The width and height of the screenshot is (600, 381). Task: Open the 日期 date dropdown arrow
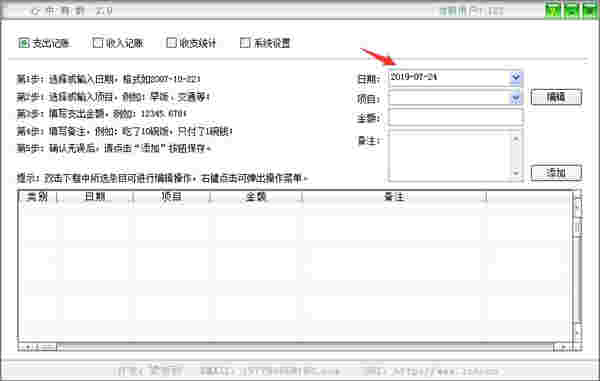pyautogui.click(x=515, y=77)
